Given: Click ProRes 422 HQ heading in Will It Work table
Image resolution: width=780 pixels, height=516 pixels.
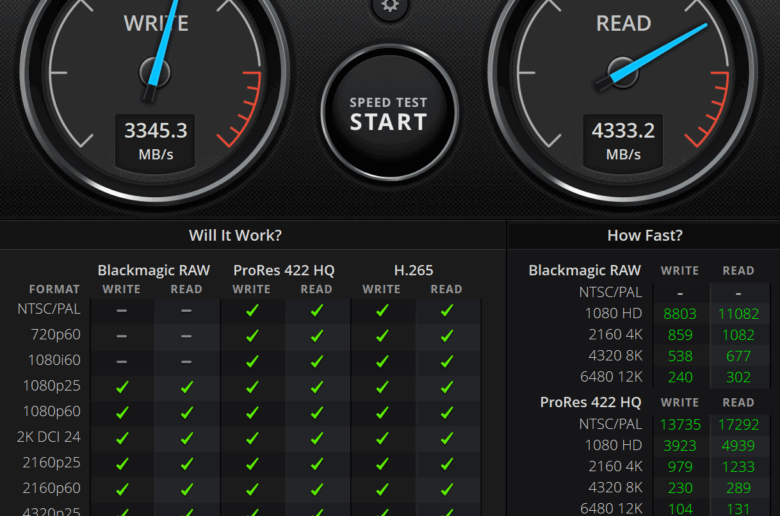Looking at the screenshot, I should tap(284, 270).
